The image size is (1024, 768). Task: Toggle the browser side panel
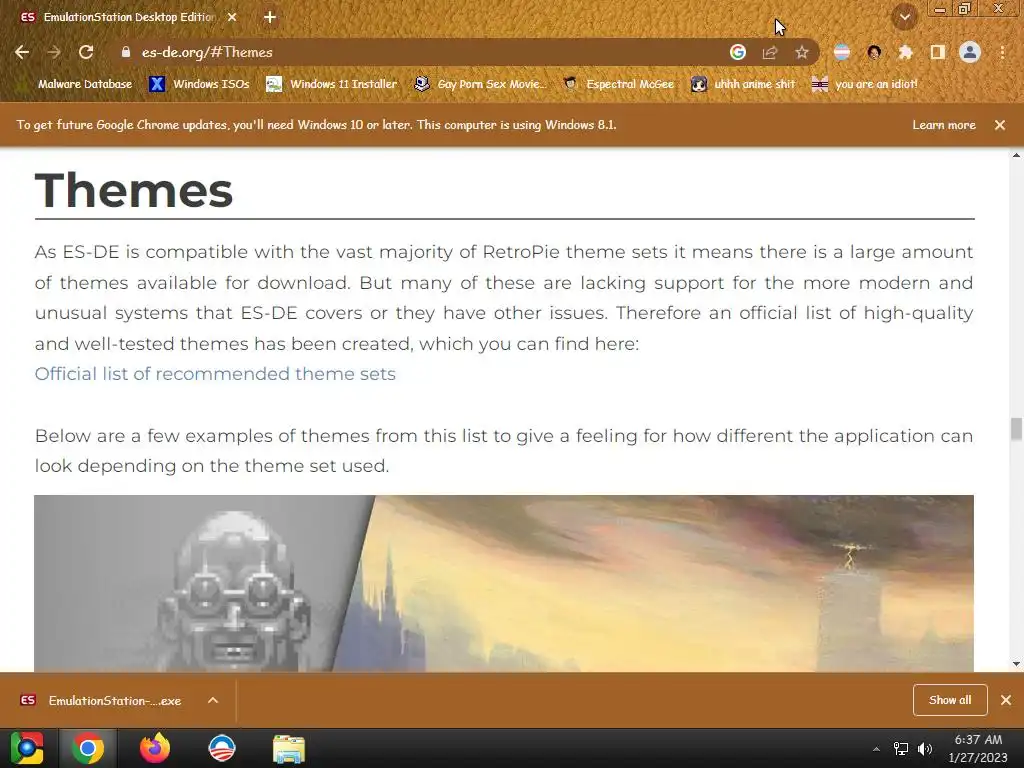937,52
